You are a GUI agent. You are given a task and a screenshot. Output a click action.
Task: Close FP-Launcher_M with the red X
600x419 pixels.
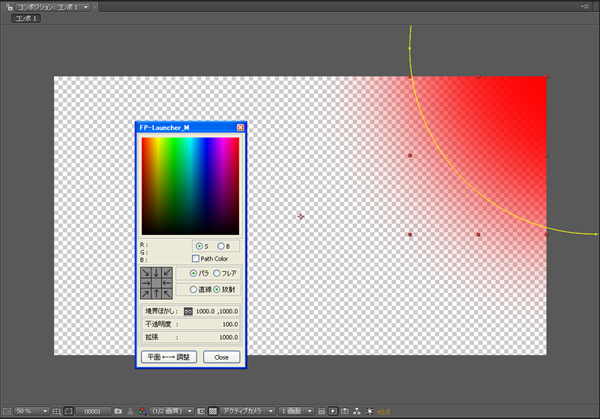(240, 127)
